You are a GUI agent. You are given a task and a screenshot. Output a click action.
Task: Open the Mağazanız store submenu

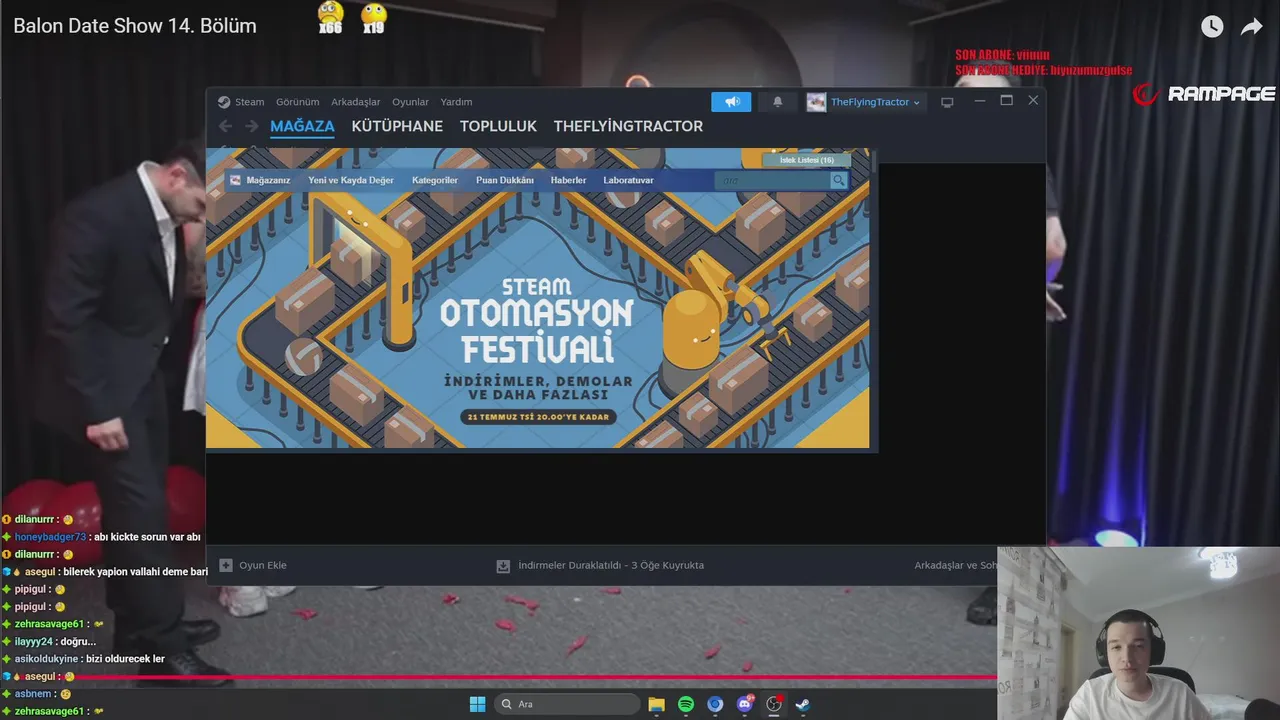[x=268, y=180]
